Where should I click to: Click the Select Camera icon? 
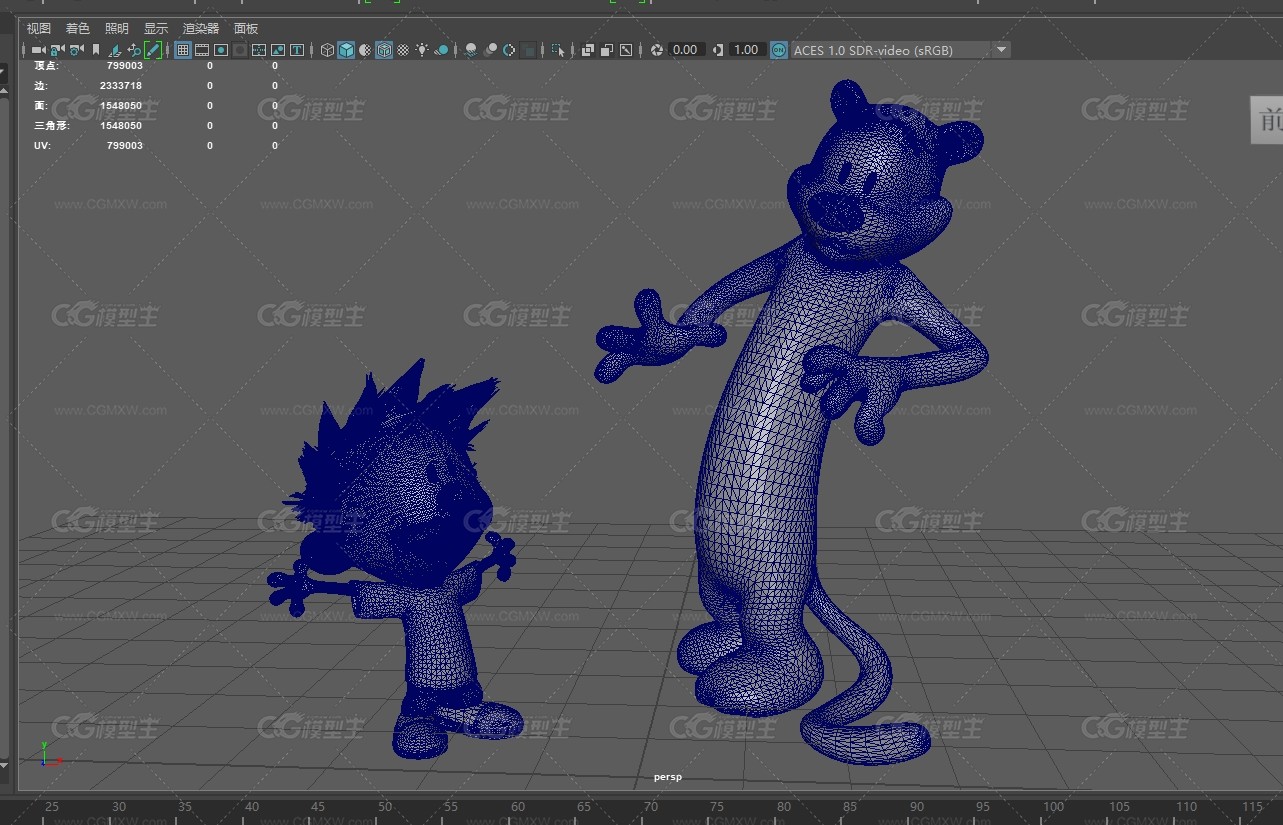coord(38,49)
